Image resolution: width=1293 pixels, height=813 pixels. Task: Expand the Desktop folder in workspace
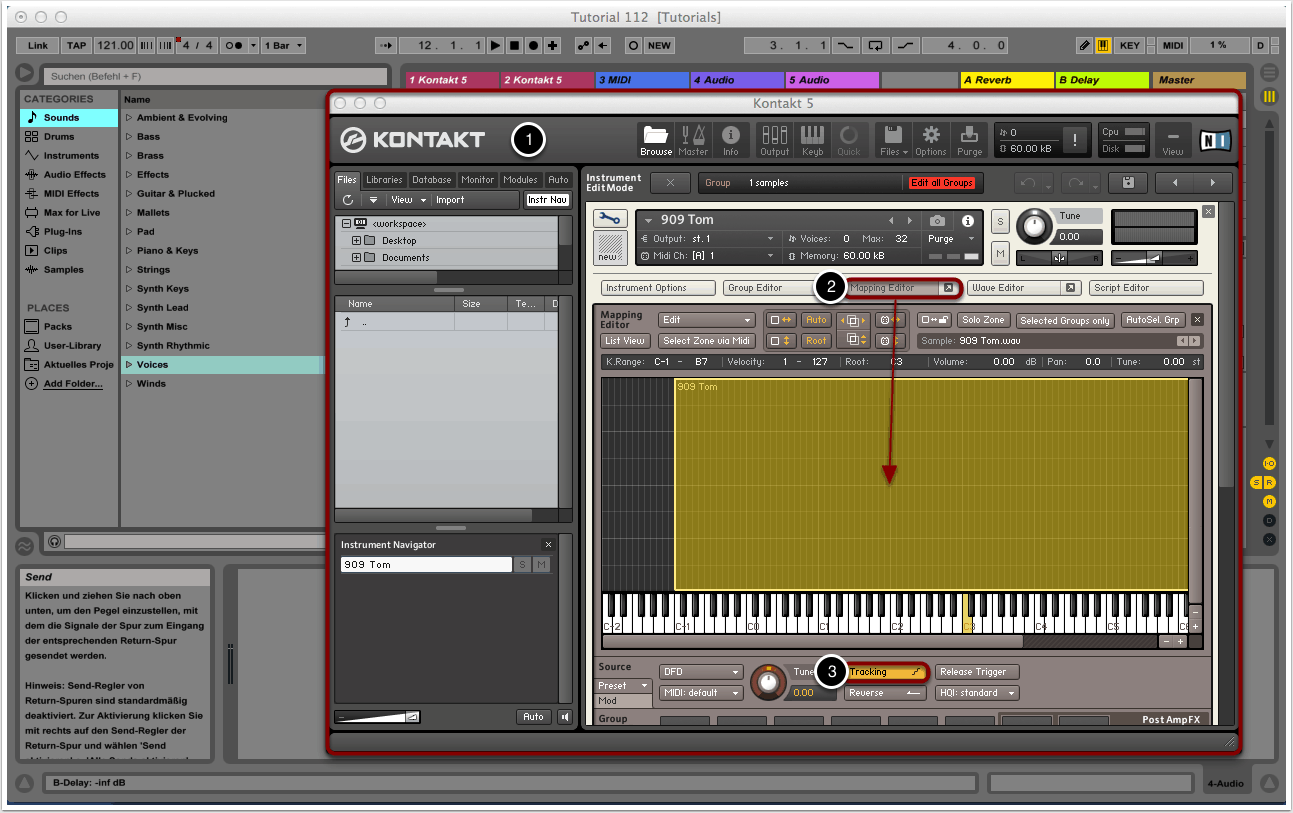click(356, 241)
